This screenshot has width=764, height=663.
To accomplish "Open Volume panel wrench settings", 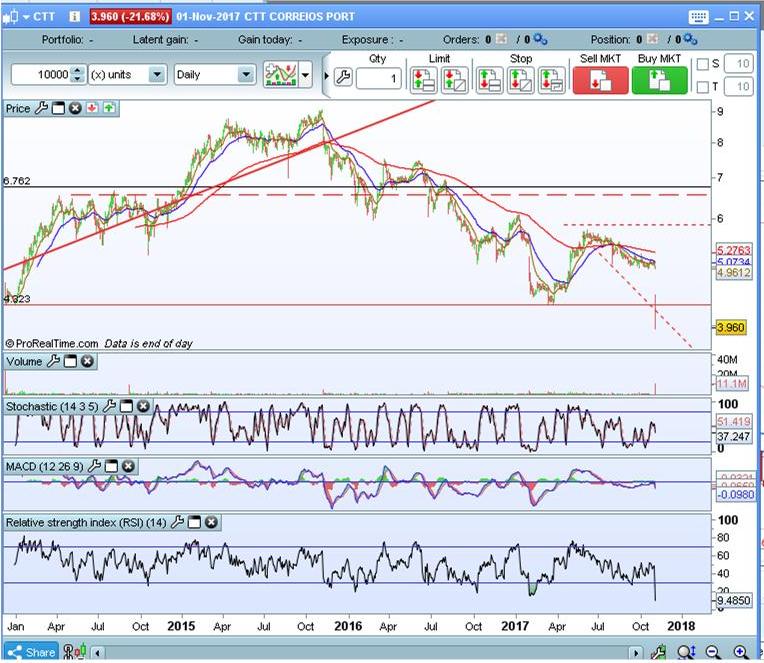I will pyautogui.click(x=53, y=361).
